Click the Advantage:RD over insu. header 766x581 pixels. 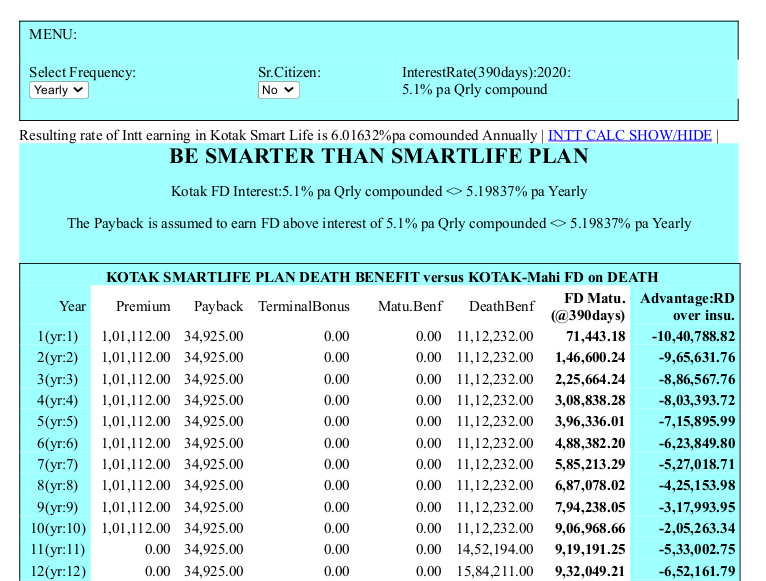coord(687,306)
